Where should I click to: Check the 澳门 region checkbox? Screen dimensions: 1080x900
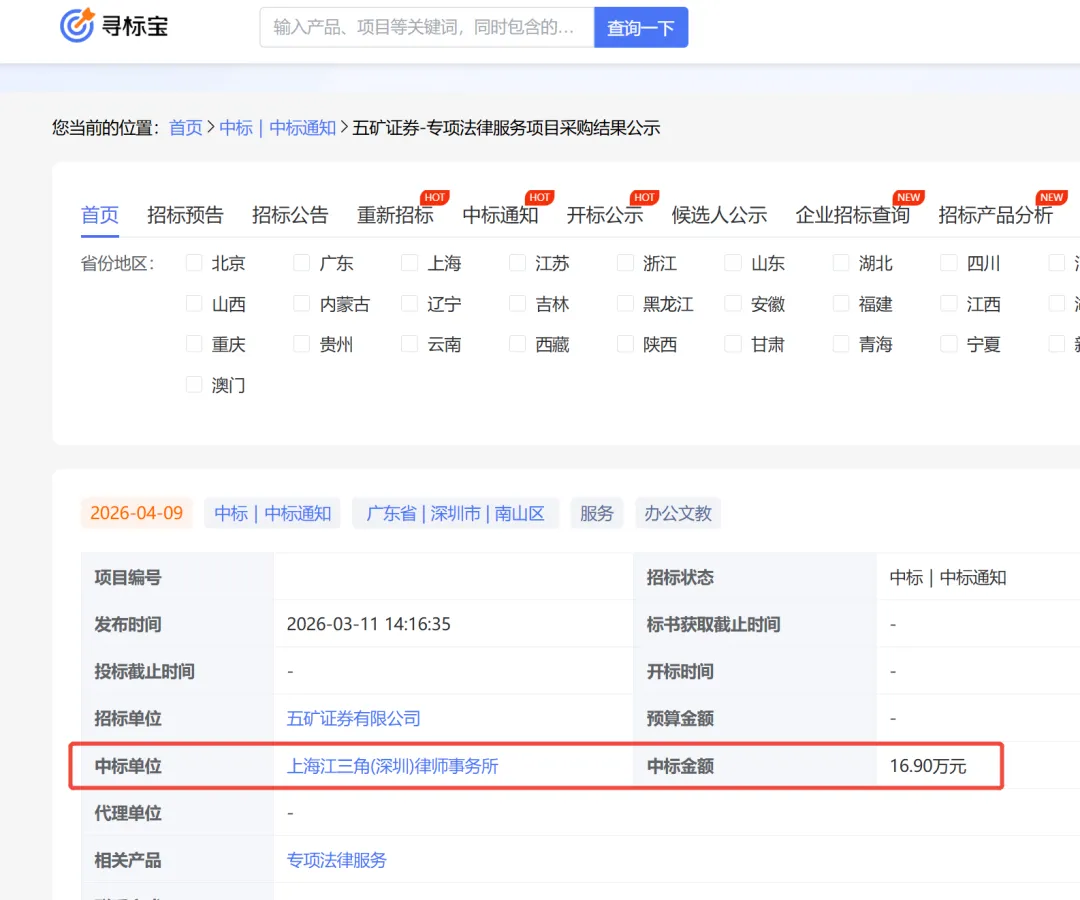(194, 384)
